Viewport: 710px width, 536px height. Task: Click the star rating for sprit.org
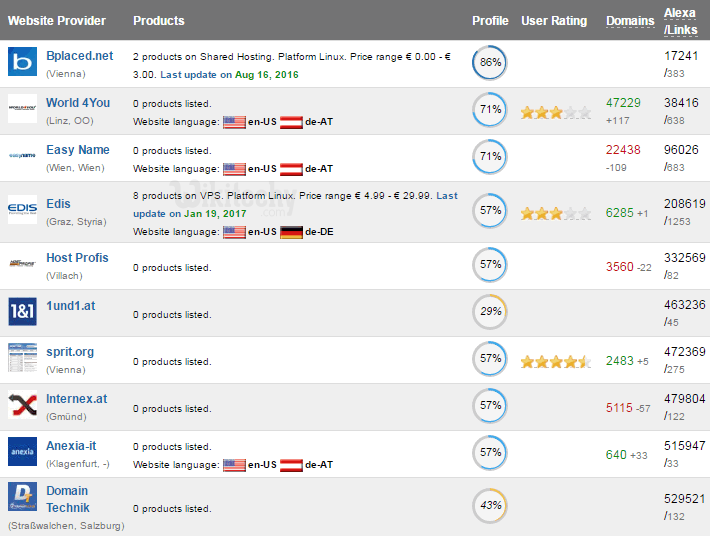(556, 362)
